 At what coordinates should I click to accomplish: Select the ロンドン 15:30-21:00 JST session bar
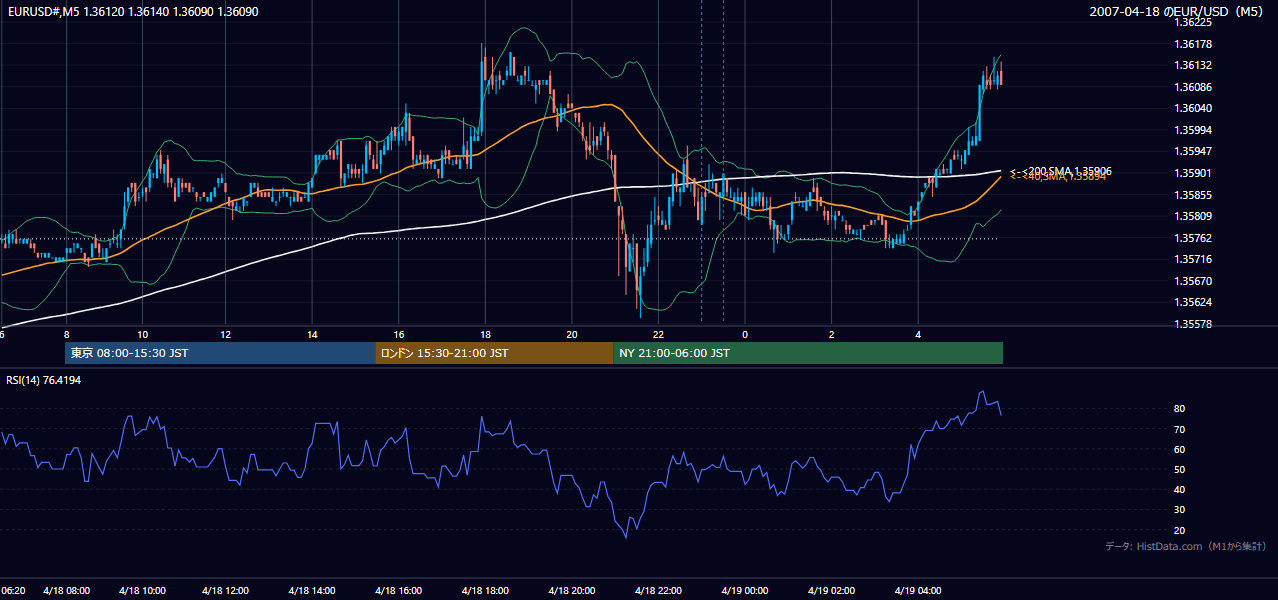point(494,353)
